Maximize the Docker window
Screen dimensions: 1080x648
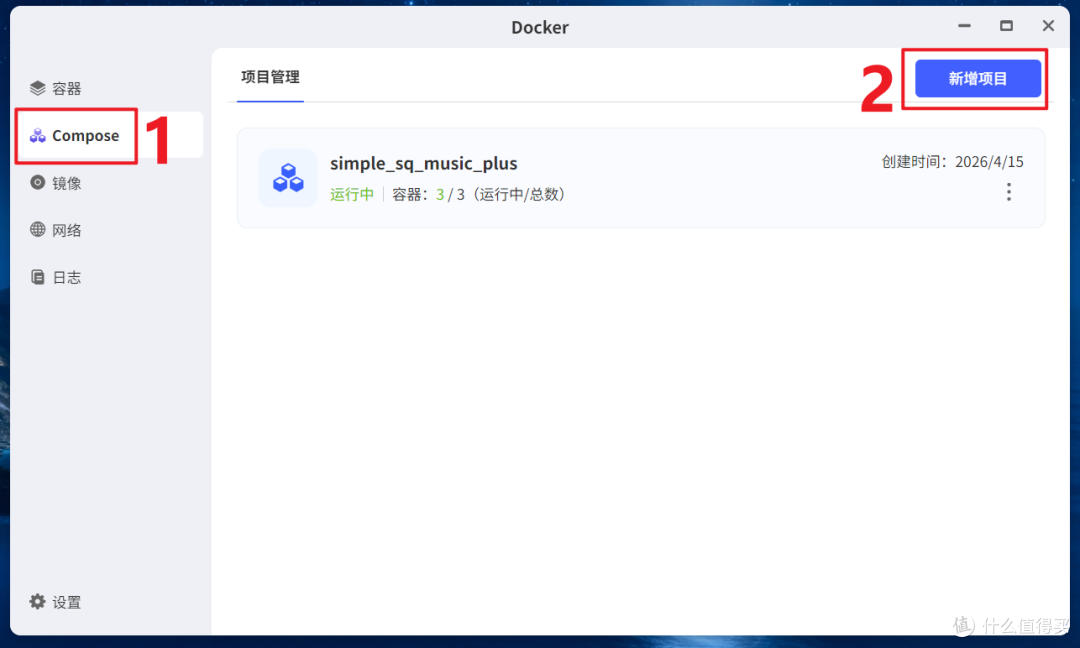tap(1006, 26)
